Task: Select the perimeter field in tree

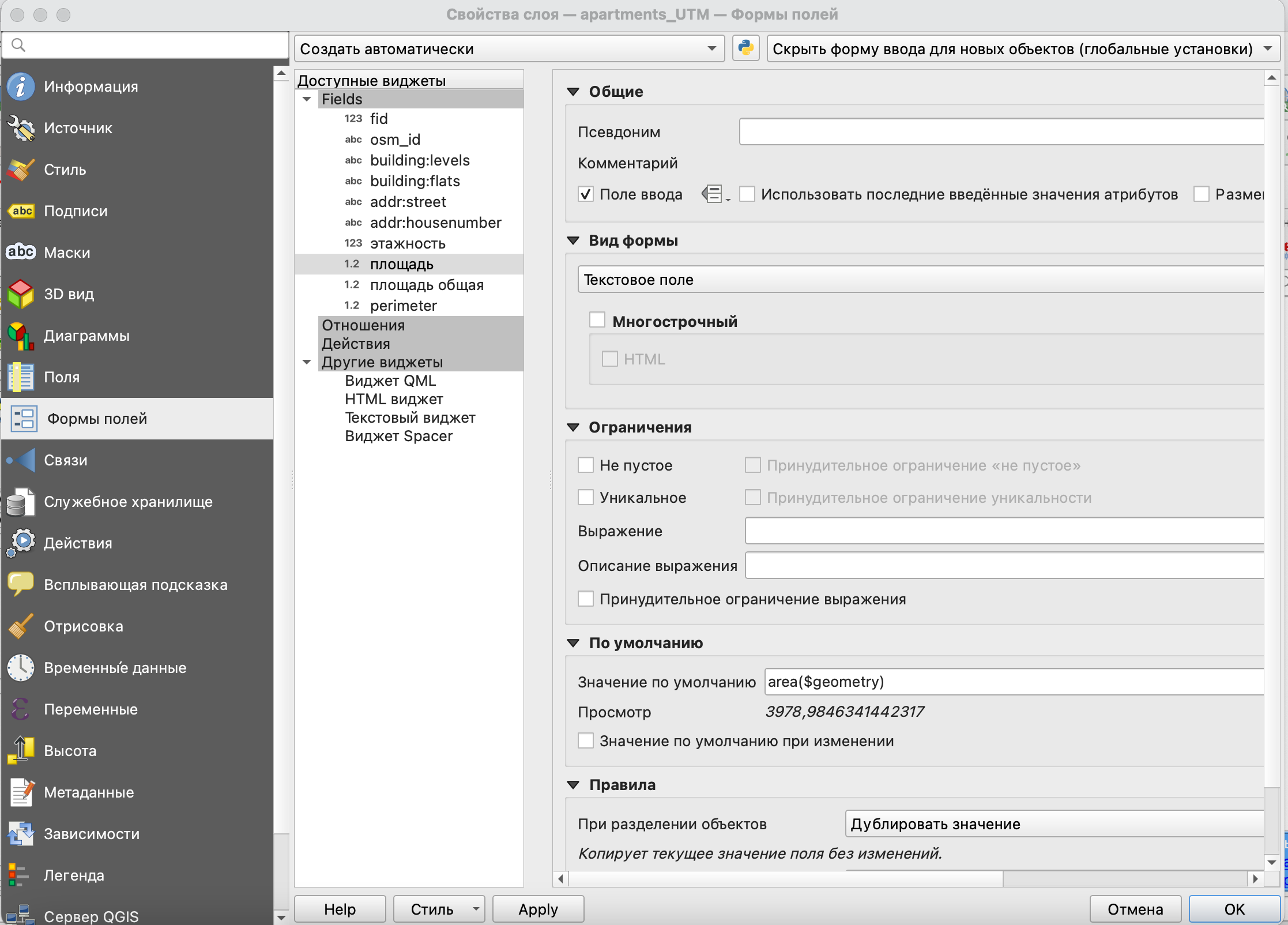Action: tap(403, 306)
